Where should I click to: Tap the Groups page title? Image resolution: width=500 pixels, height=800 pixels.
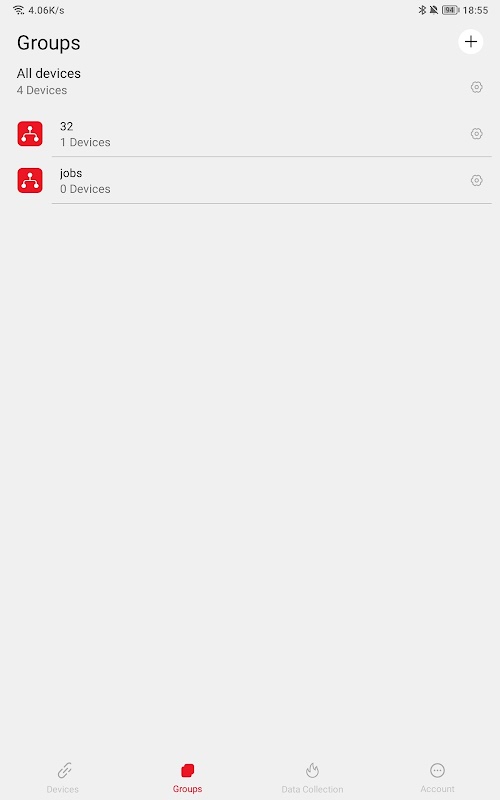click(x=48, y=43)
